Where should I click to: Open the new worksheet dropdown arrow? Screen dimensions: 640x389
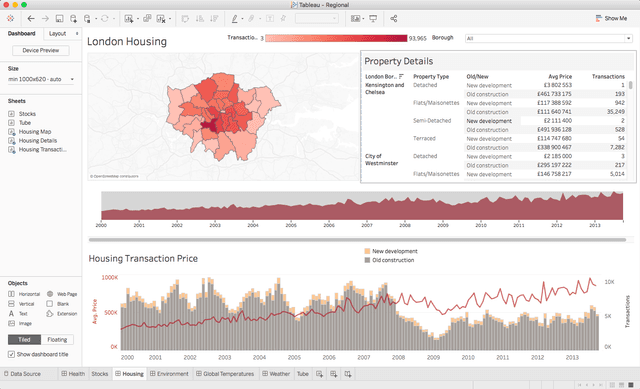138,18
